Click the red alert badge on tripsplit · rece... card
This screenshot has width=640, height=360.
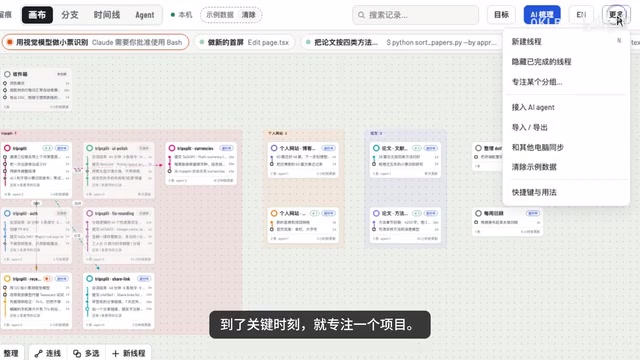coord(47,279)
